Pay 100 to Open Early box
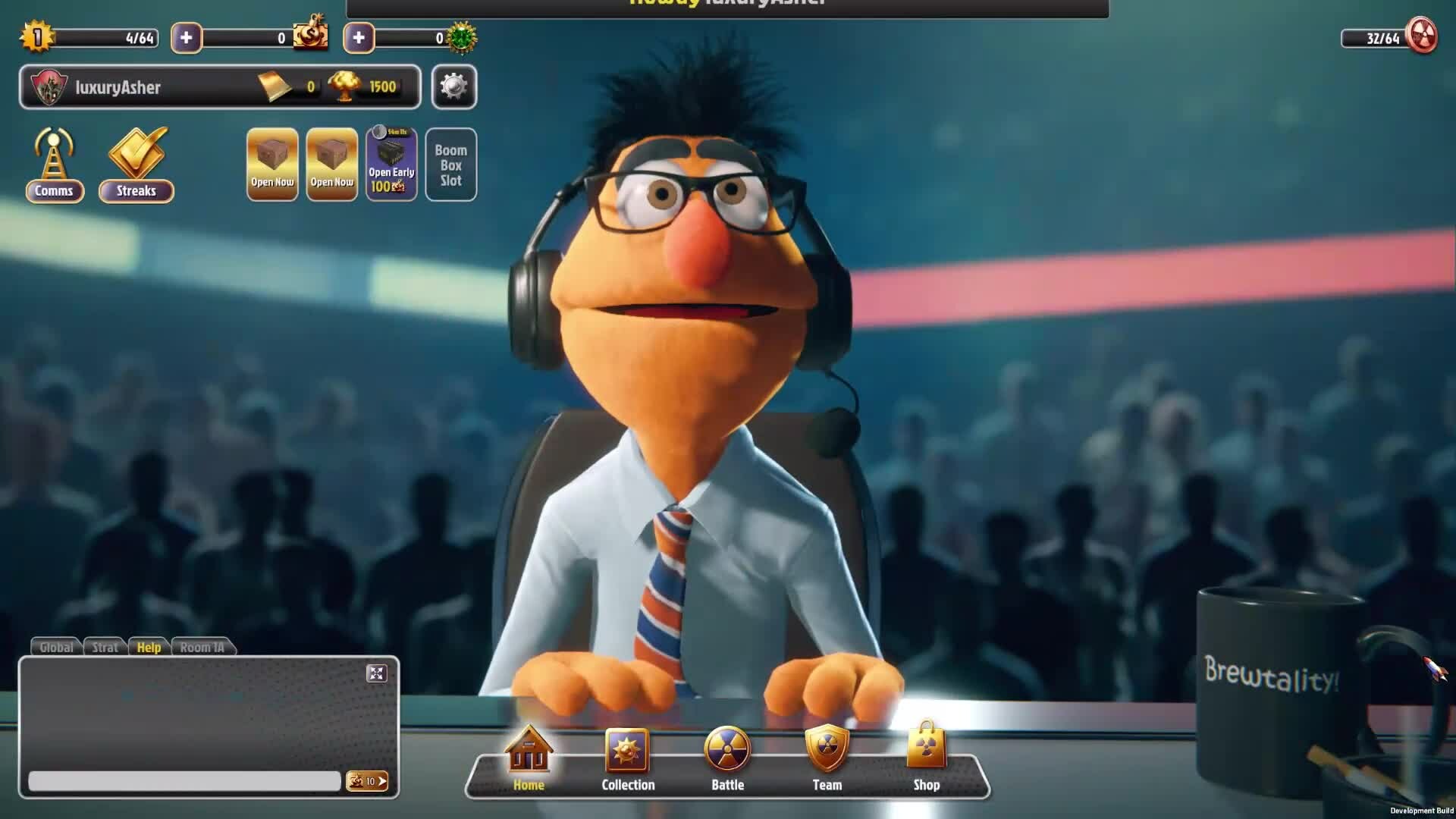 click(391, 165)
